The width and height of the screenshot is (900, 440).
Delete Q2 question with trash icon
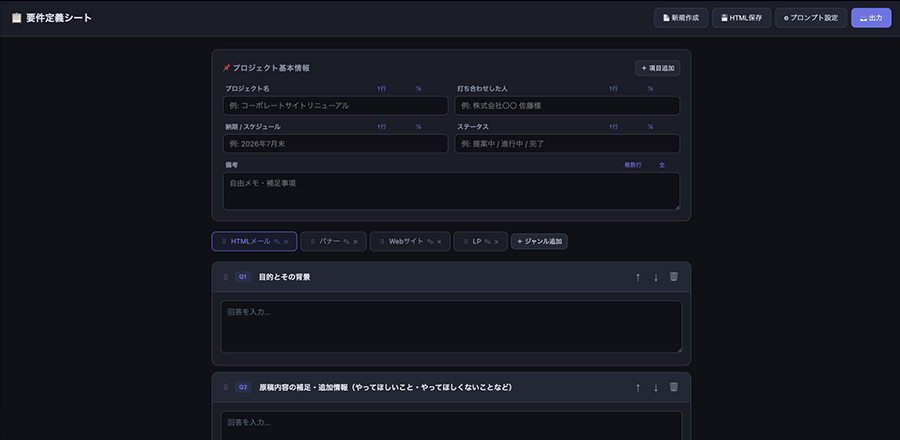[674, 387]
